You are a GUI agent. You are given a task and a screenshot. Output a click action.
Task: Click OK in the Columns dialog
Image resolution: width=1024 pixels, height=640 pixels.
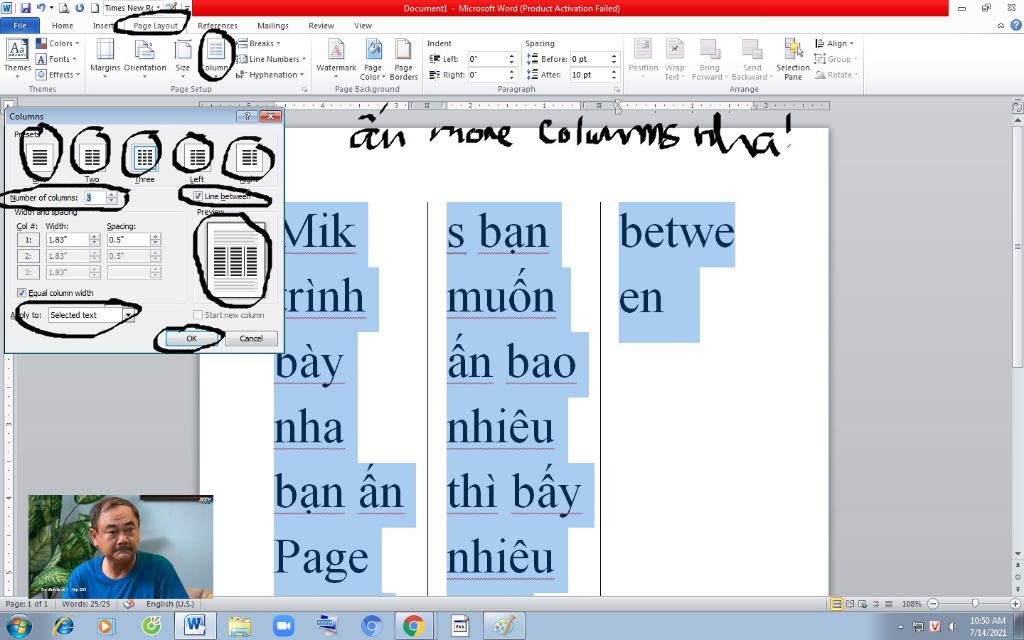point(191,338)
